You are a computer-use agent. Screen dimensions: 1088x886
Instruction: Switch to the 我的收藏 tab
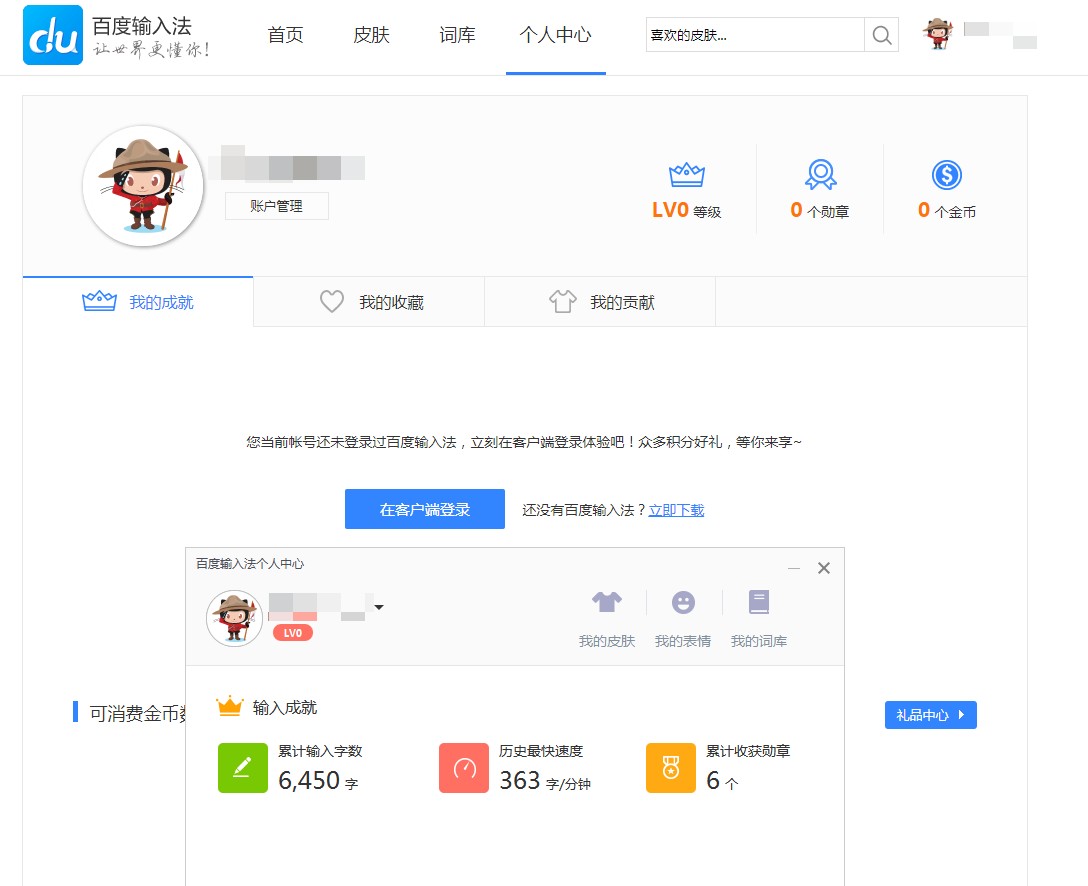point(369,301)
